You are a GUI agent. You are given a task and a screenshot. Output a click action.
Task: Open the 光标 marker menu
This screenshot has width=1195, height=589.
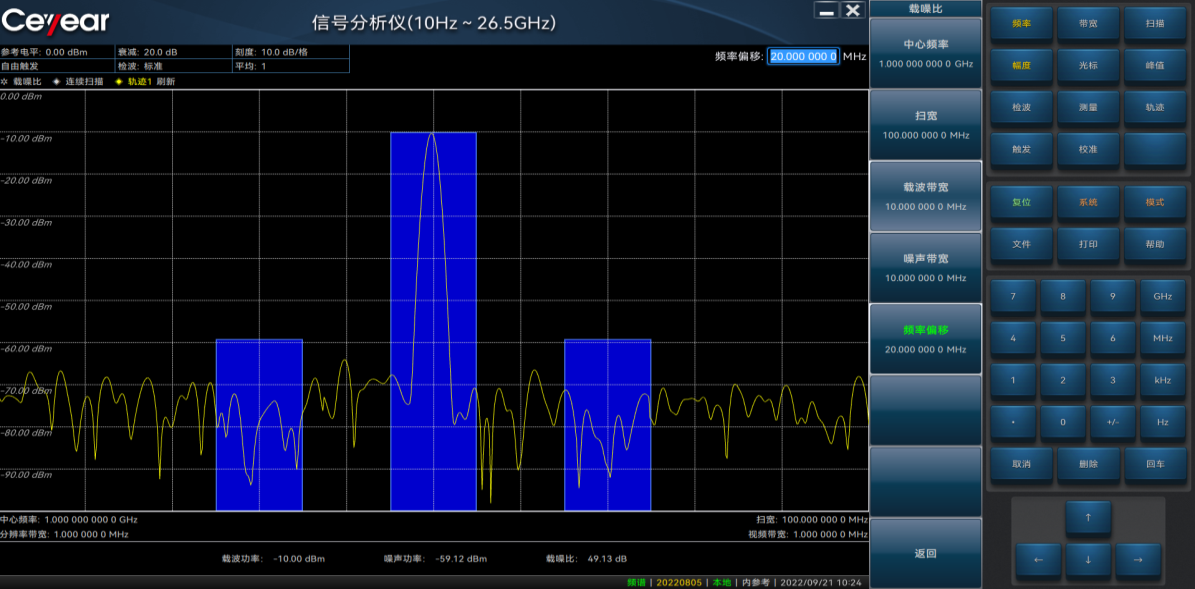point(1088,65)
